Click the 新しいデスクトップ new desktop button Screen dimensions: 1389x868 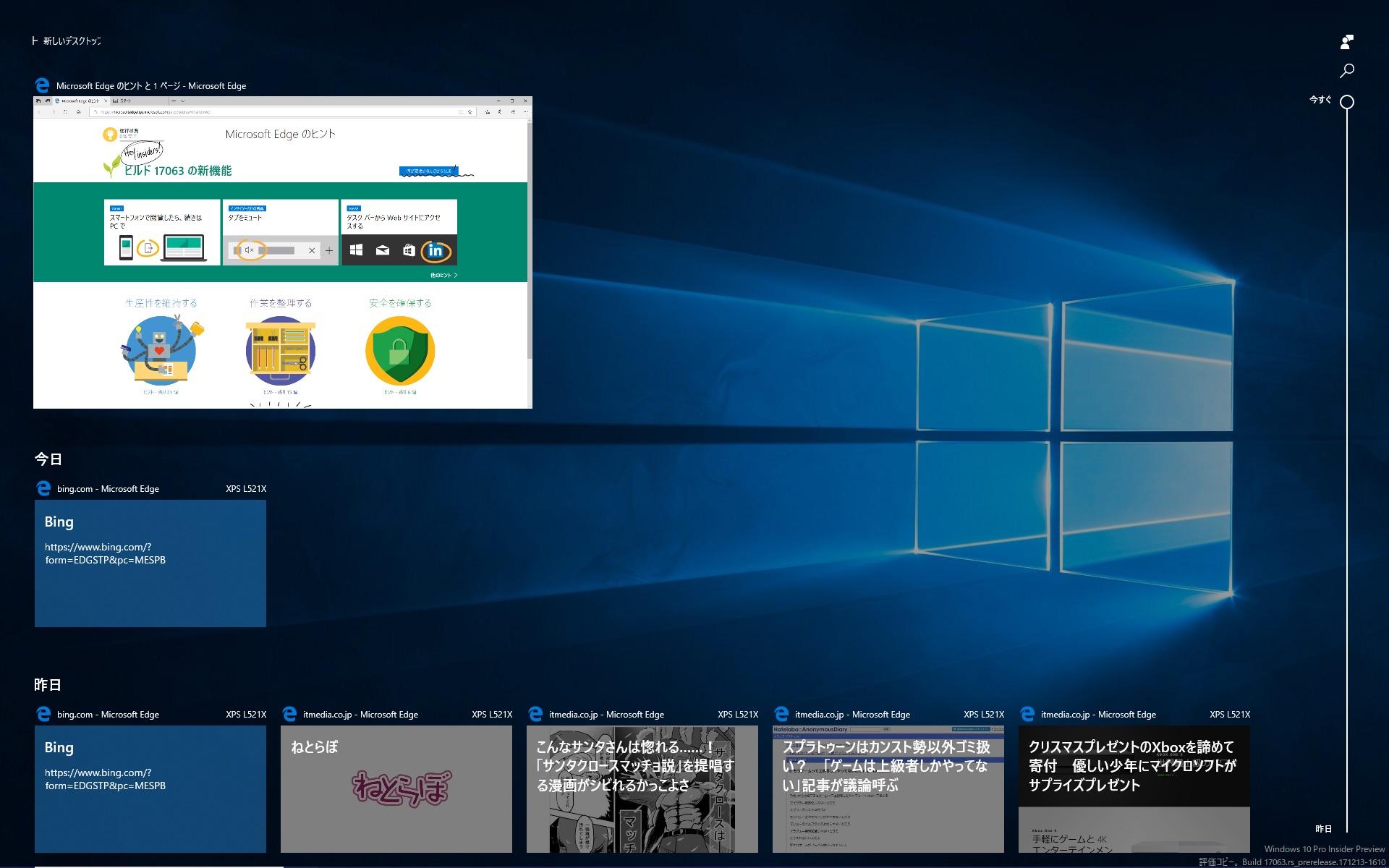pos(67,41)
